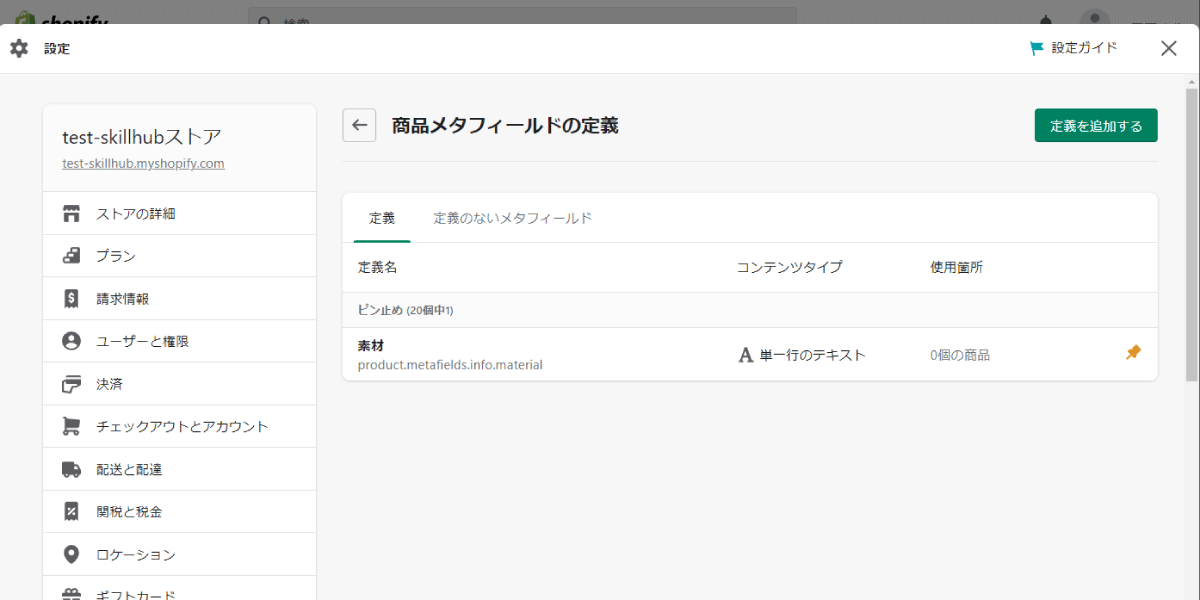Image resolution: width=1200 pixels, height=600 pixels.
Task: Close the settings dialog with X
Action: (1168, 48)
